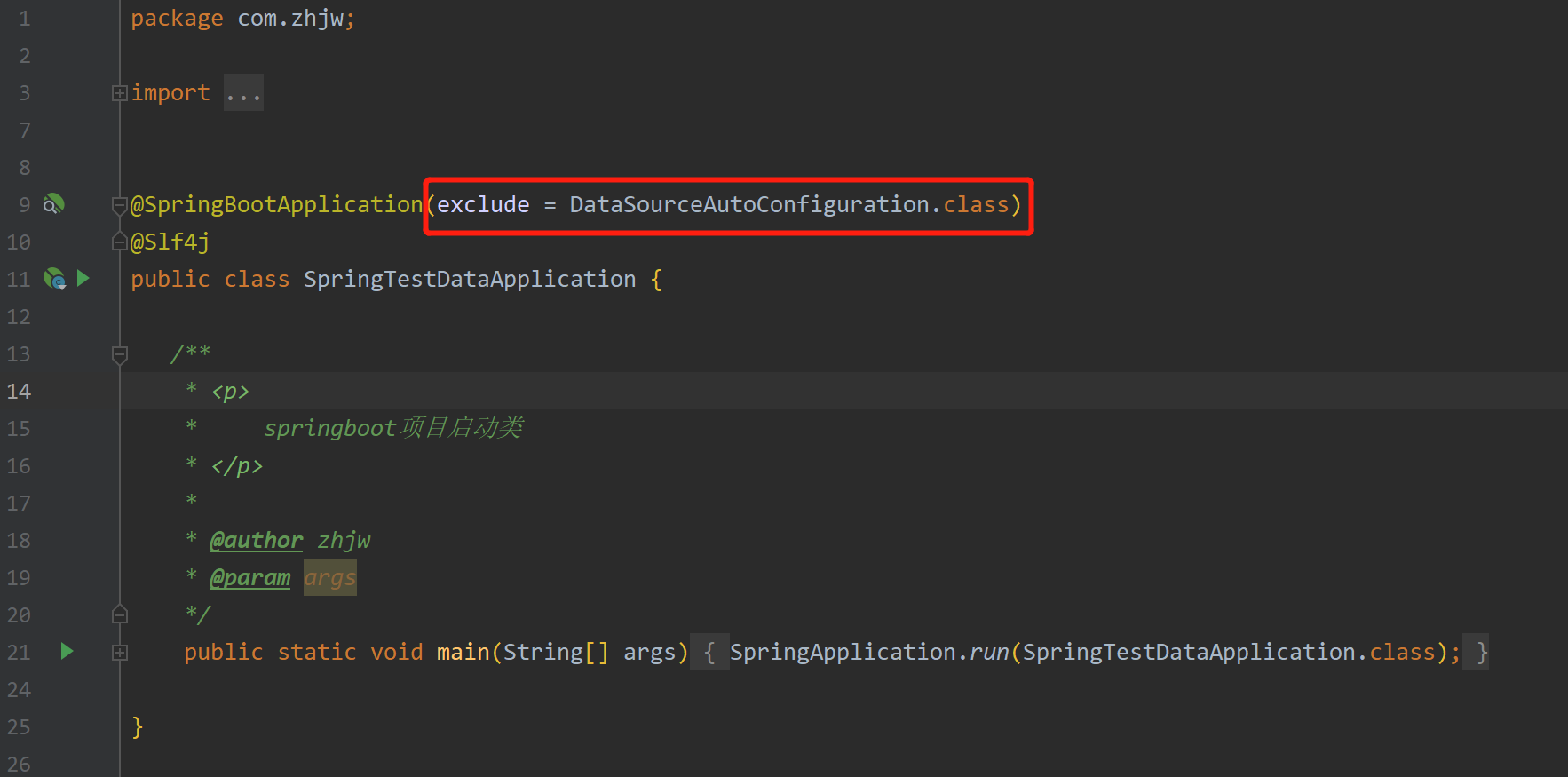Click the opening <p> tag in the Javadoc

(230, 392)
